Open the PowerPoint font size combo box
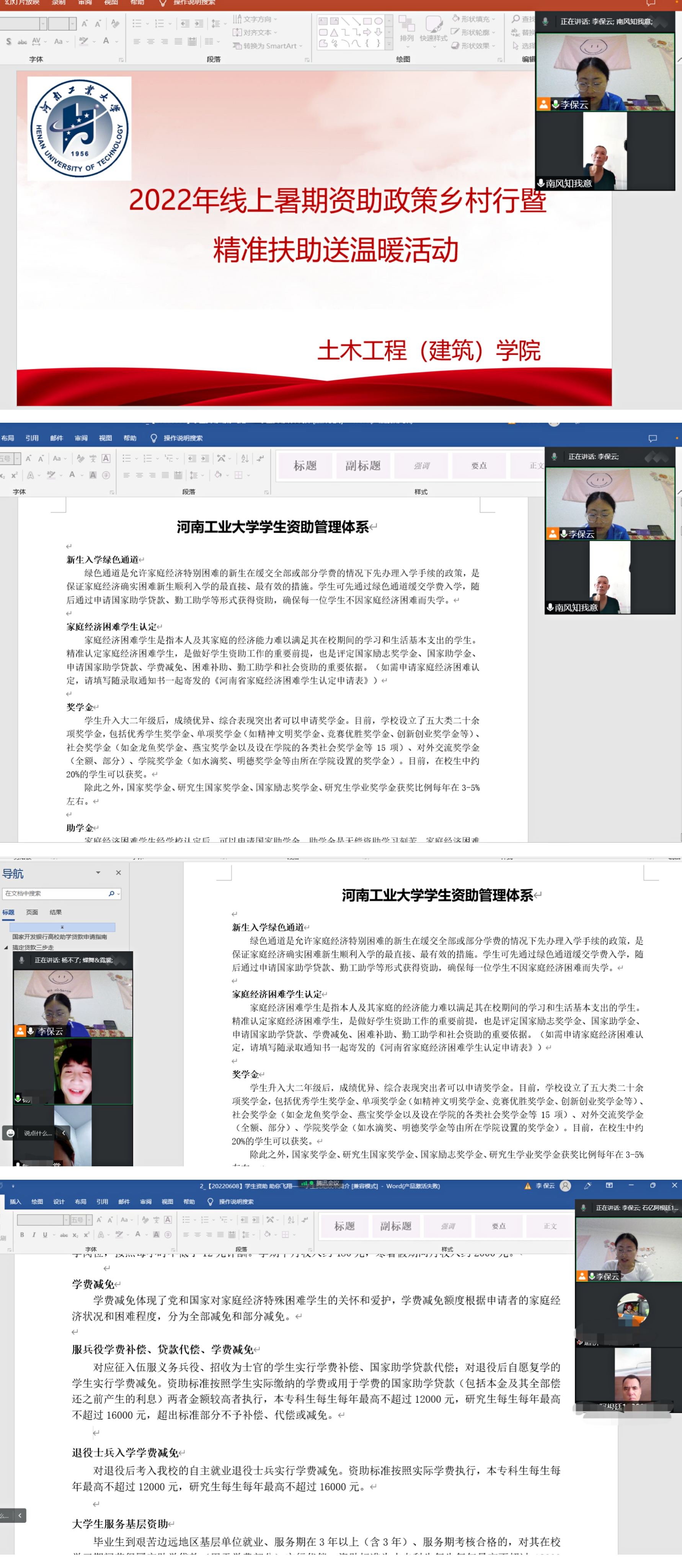Image resolution: width=682 pixels, height=1568 pixels. [x=62, y=24]
